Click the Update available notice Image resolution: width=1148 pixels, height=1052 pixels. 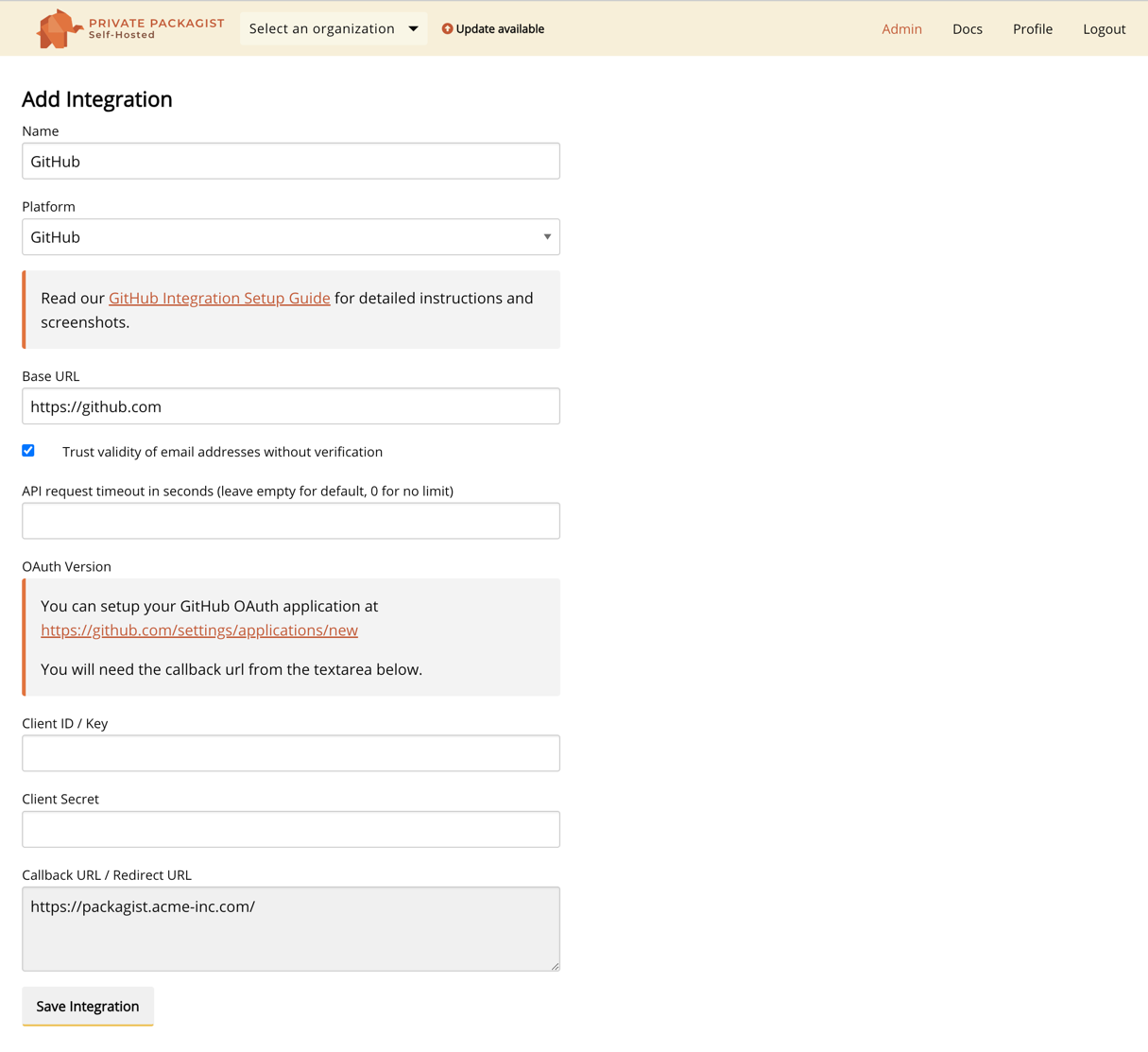(x=500, y=29)
